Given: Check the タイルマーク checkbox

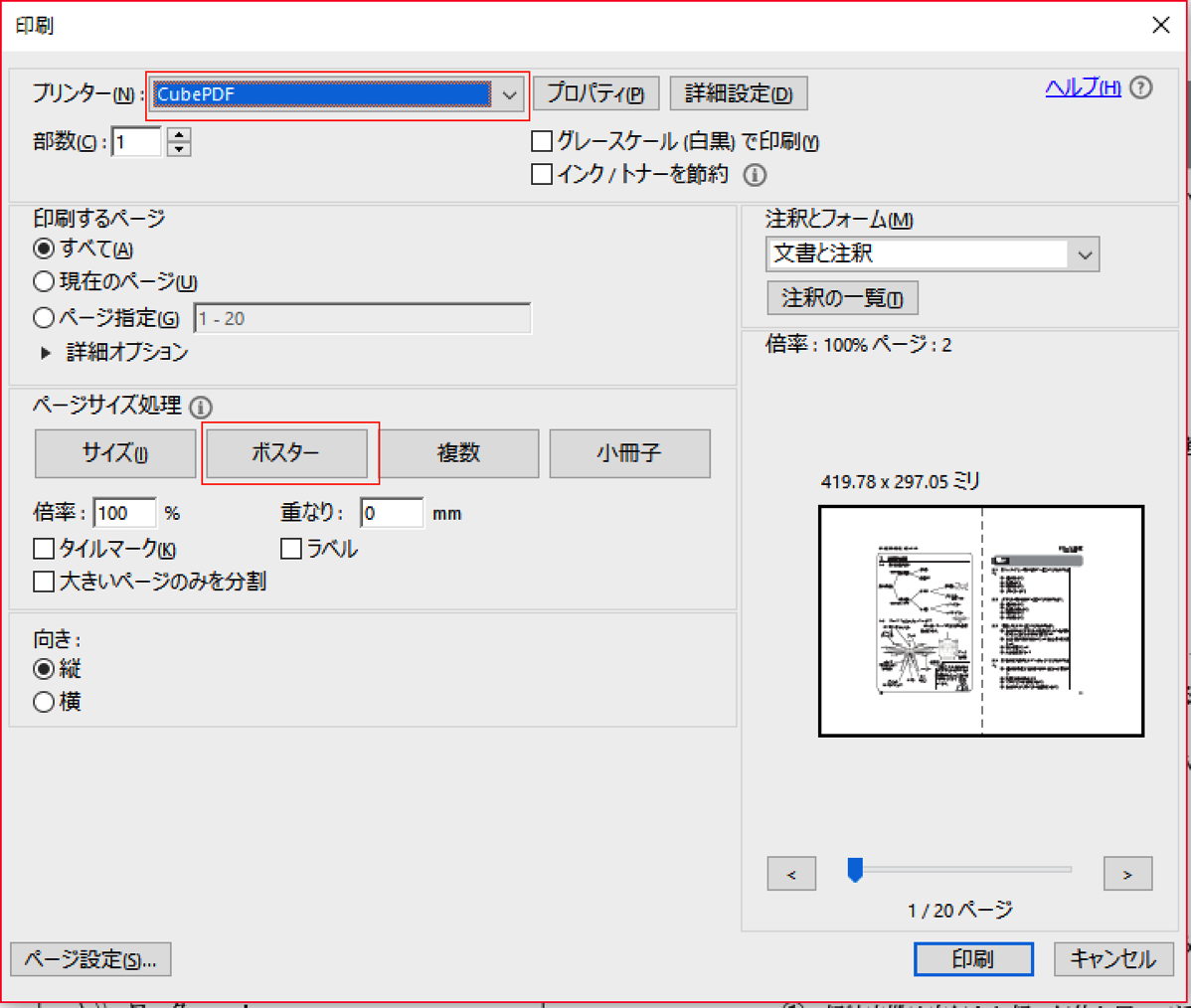Looking at the screenshot, I should click(44, 549).
